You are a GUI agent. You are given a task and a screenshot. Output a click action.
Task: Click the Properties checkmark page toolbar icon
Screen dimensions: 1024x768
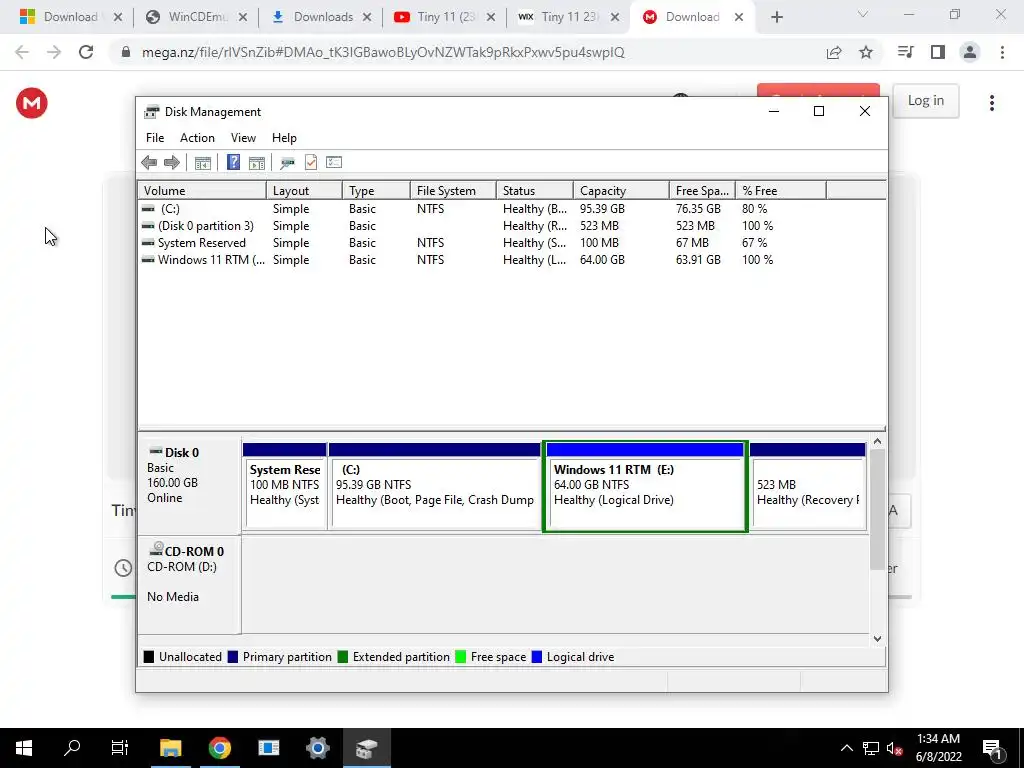(x=311, y=162)
